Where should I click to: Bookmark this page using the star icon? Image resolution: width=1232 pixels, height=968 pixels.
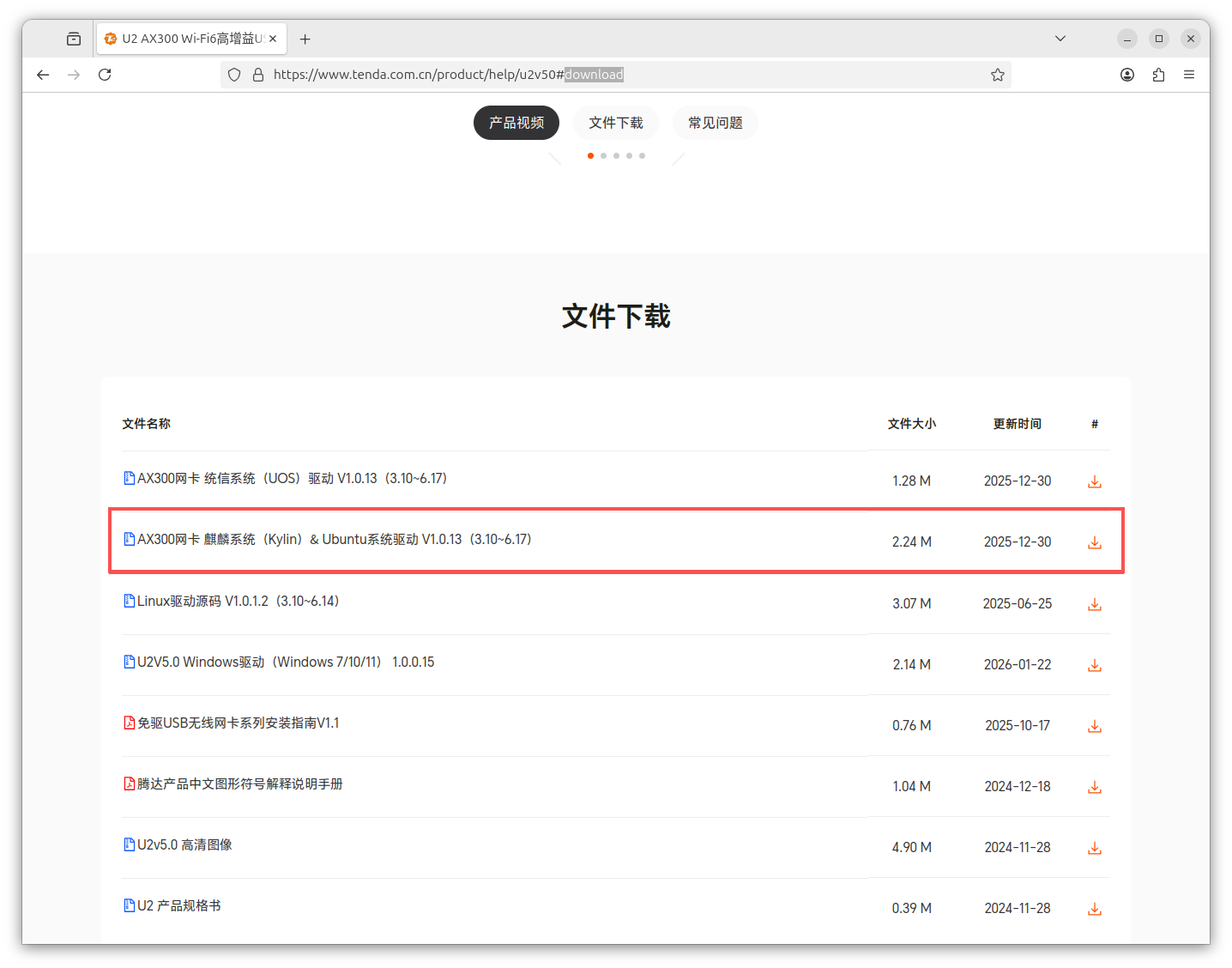pos(997,75)
